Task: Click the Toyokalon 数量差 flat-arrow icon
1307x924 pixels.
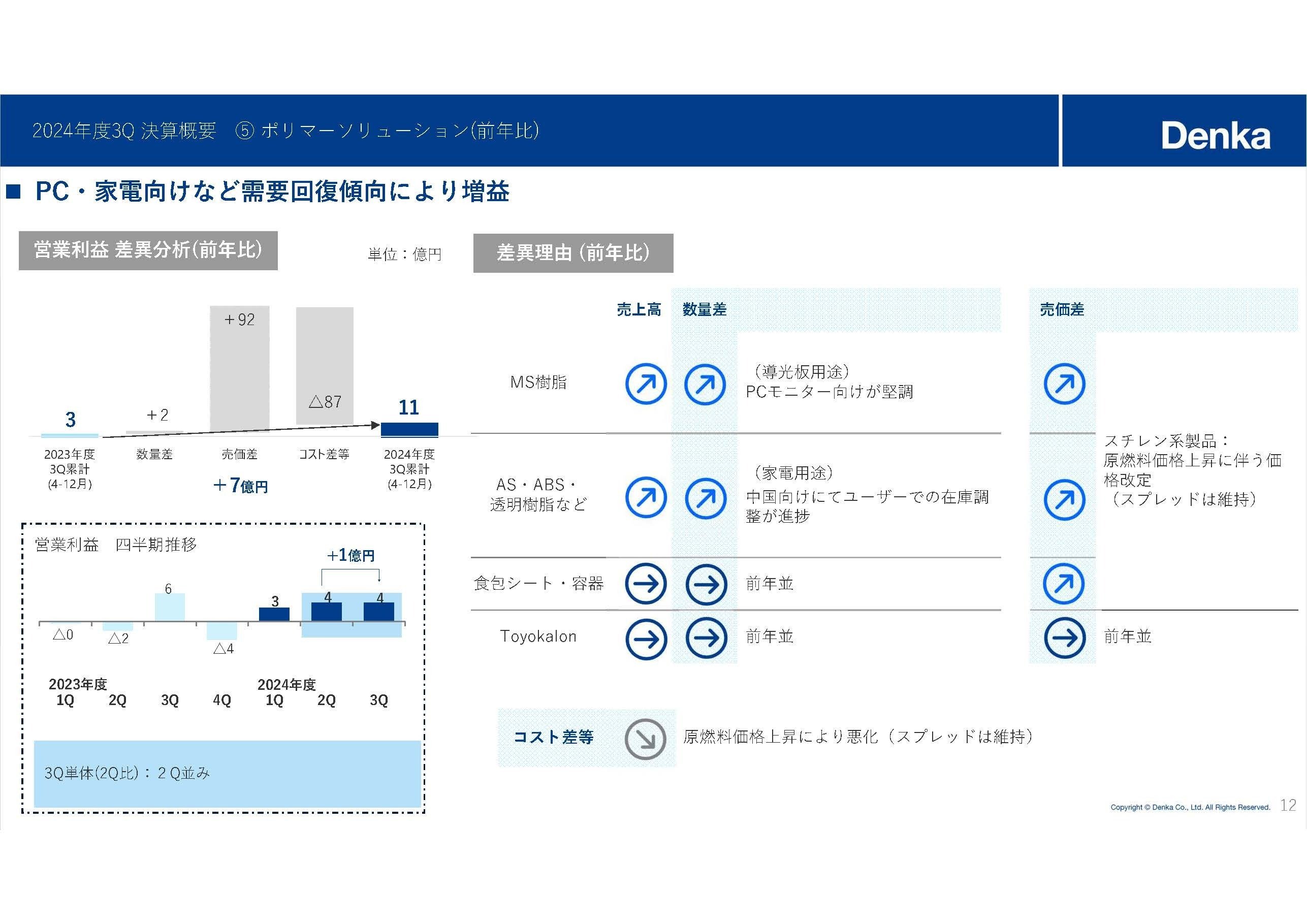Action: tap(706, 638)
